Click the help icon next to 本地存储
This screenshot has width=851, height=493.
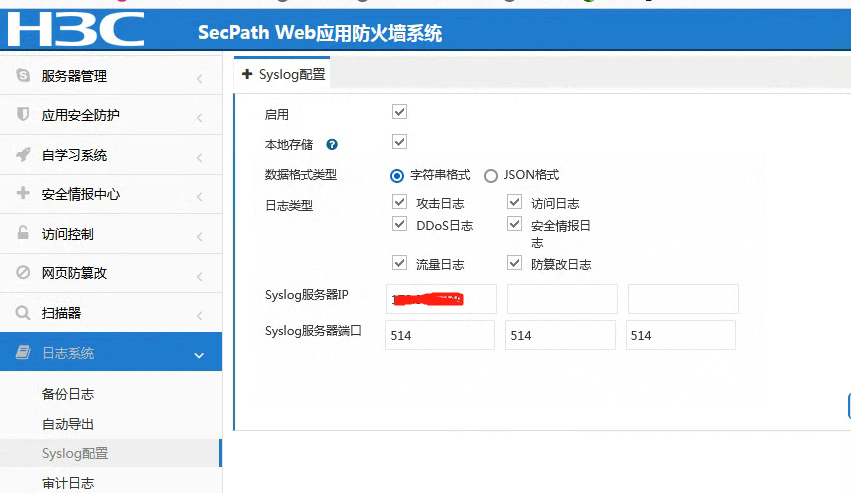pos(332,144)
